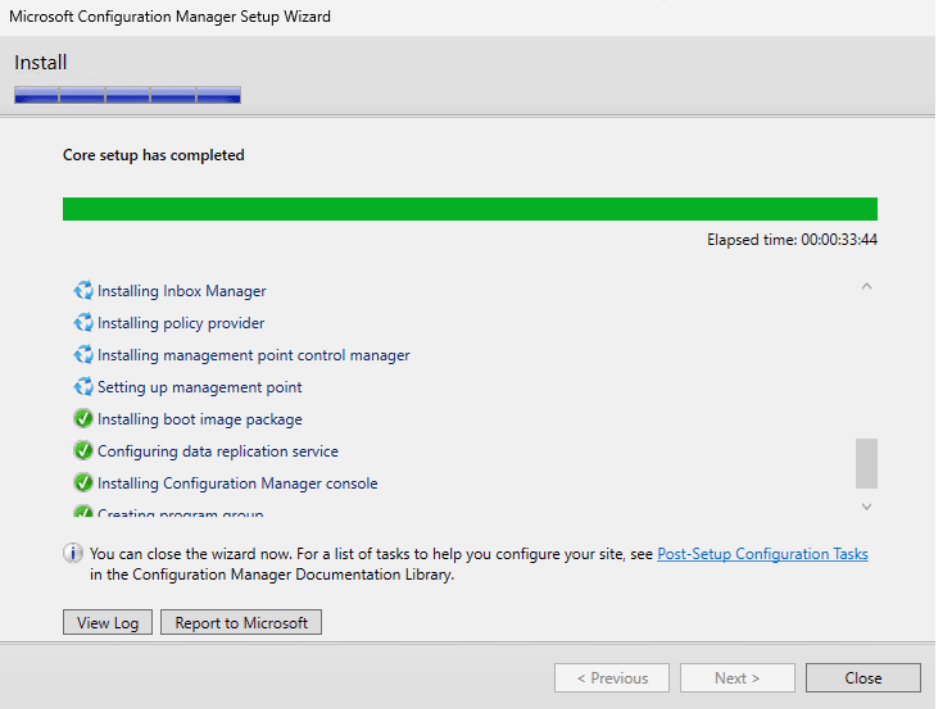Image resolution: width=936 pixels, height=709 pixels.
Task: Click the spinner icon beside Installing Inbox Manager
Action: [x=85, y=290]
